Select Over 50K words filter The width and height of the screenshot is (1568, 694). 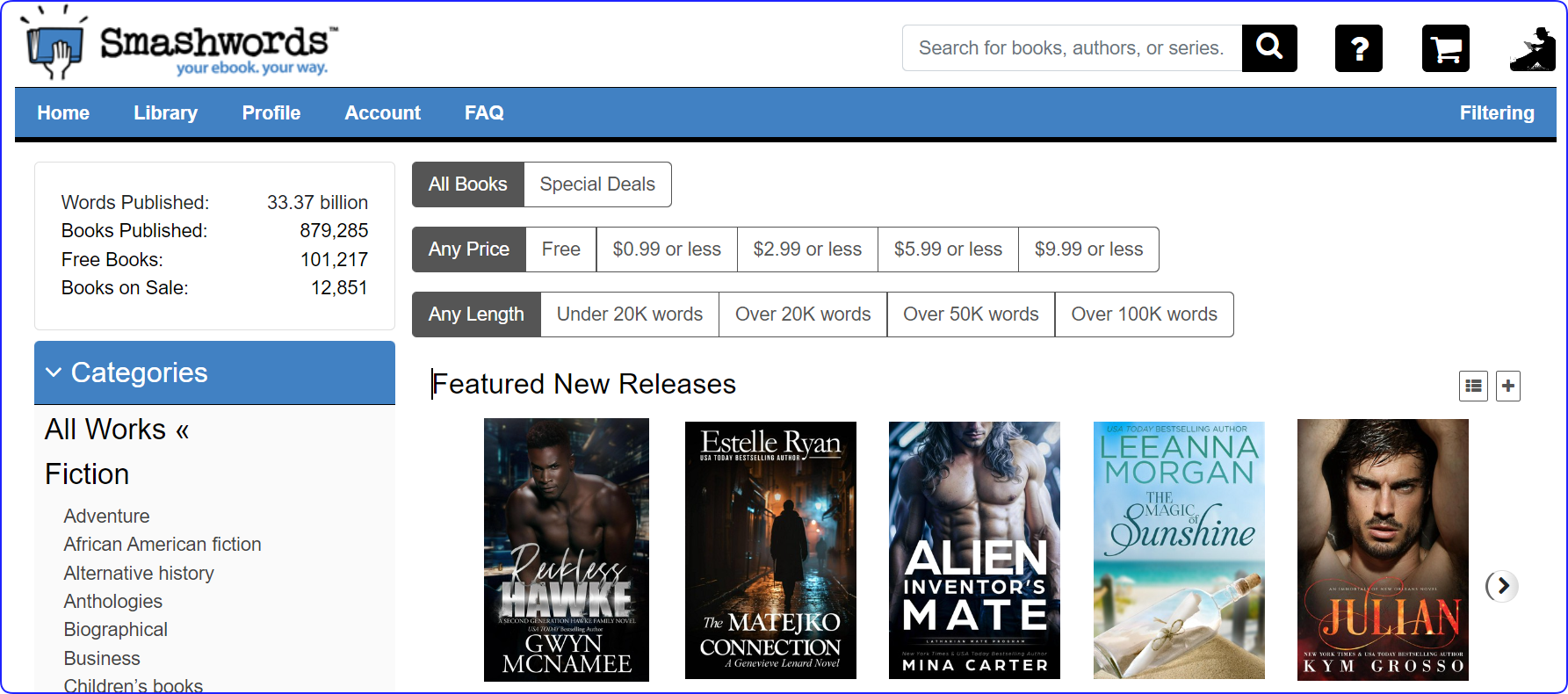tap(971, 314)
